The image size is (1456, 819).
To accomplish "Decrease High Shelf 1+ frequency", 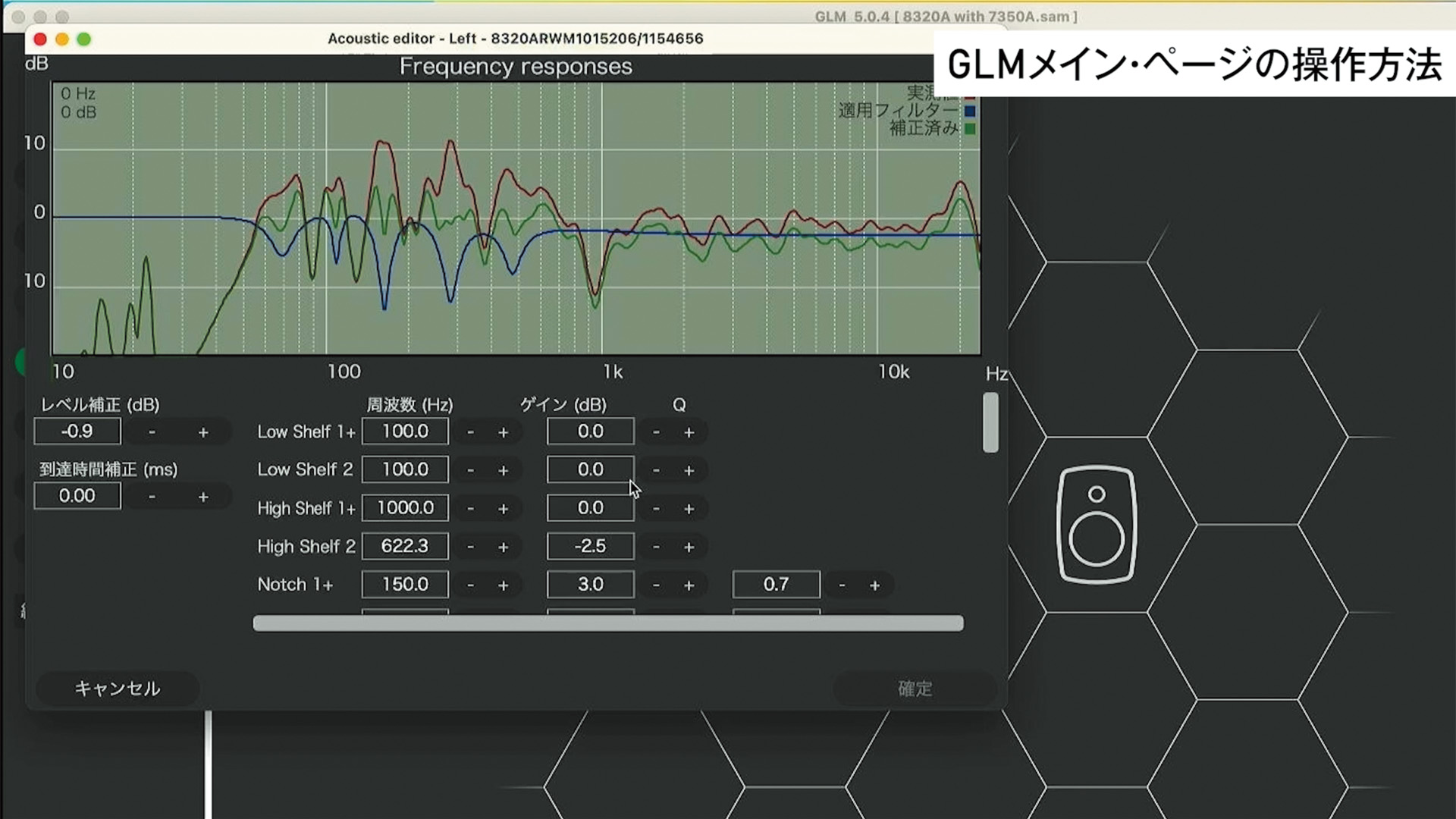I will point(470,509).
